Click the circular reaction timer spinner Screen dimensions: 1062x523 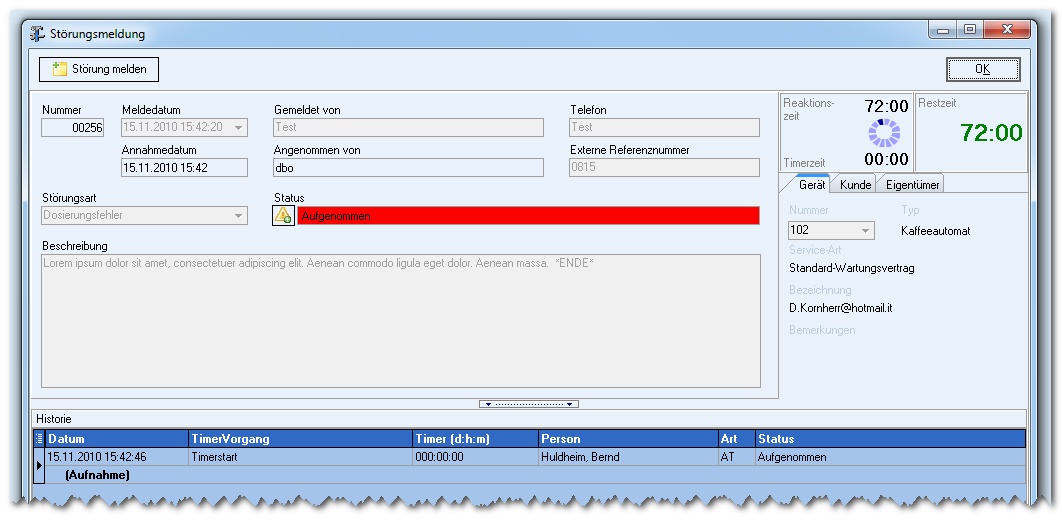pos(884,133)
